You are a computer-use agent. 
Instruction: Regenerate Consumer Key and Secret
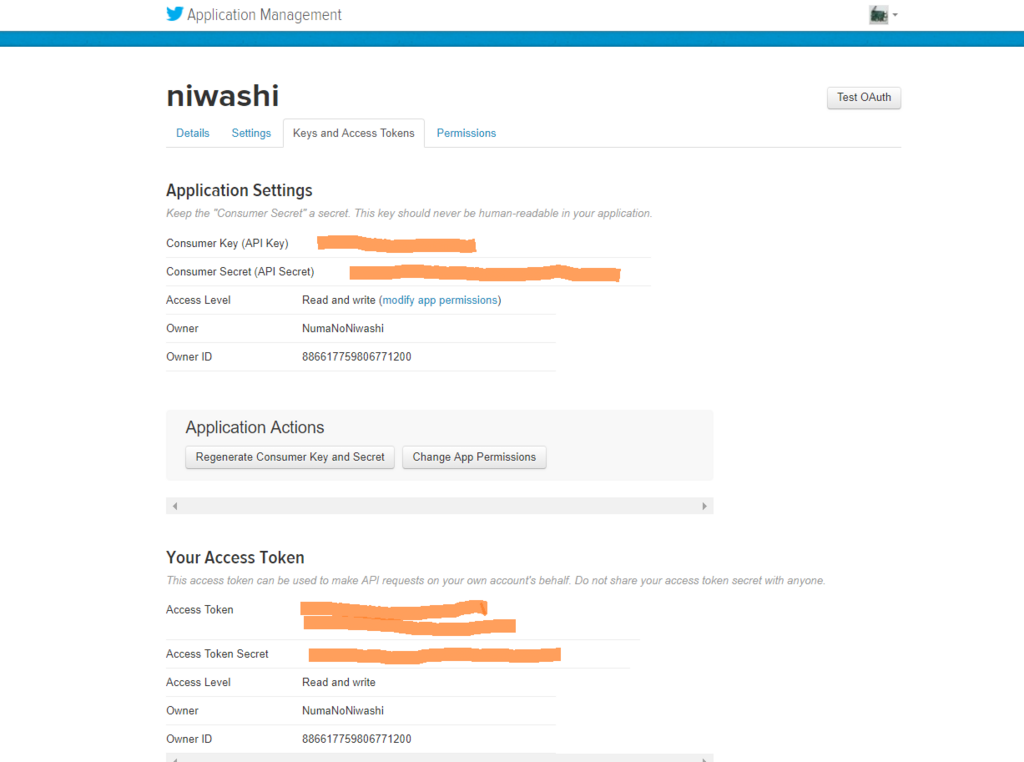290,457
